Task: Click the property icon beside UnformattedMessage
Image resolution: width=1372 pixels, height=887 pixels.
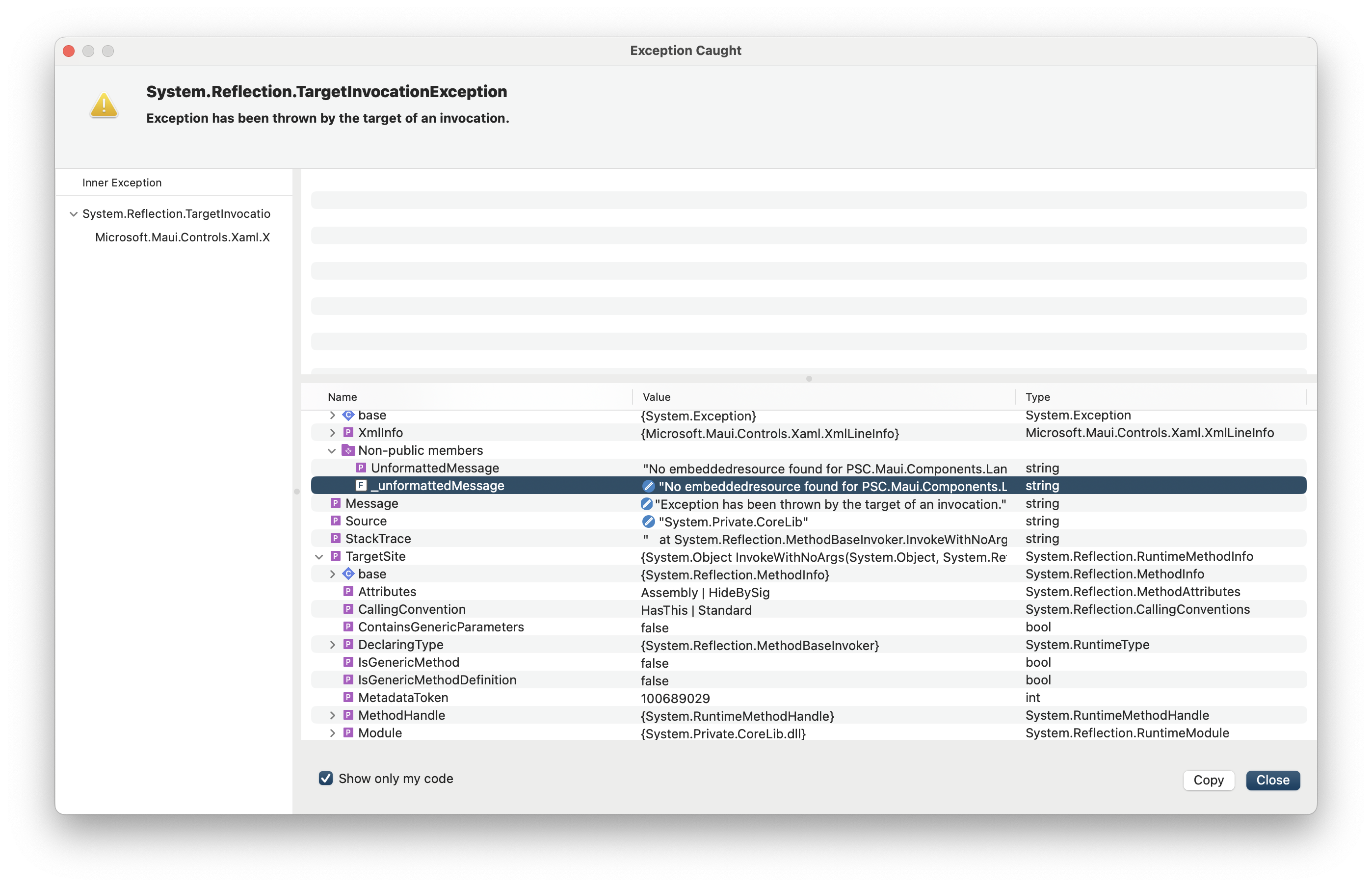Action: pos(361,468)
